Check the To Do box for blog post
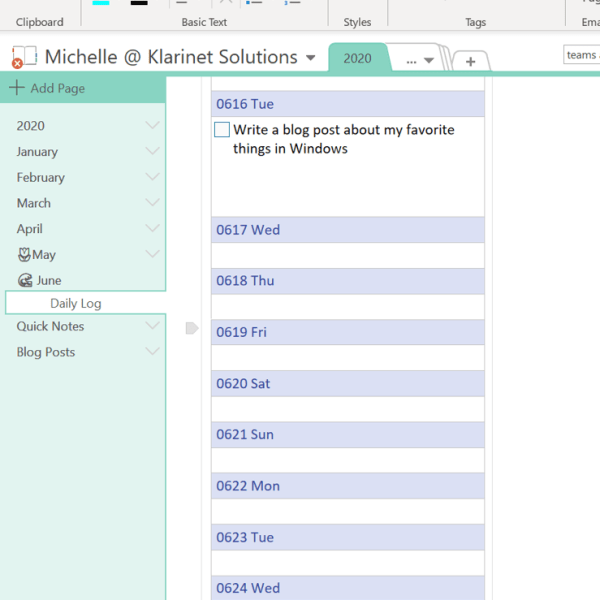The image size is (600, 600). (222, 130)
